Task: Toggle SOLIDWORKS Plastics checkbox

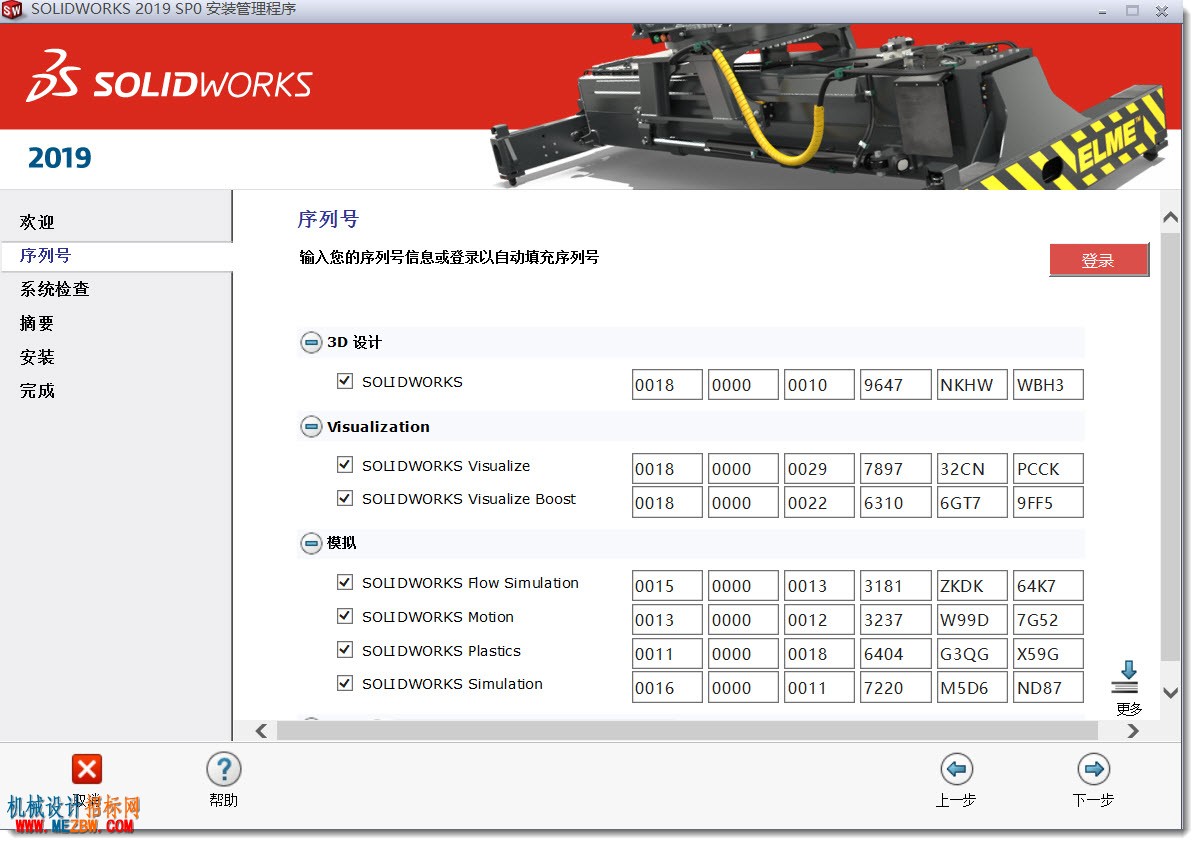Action: [x=345, y=649]
